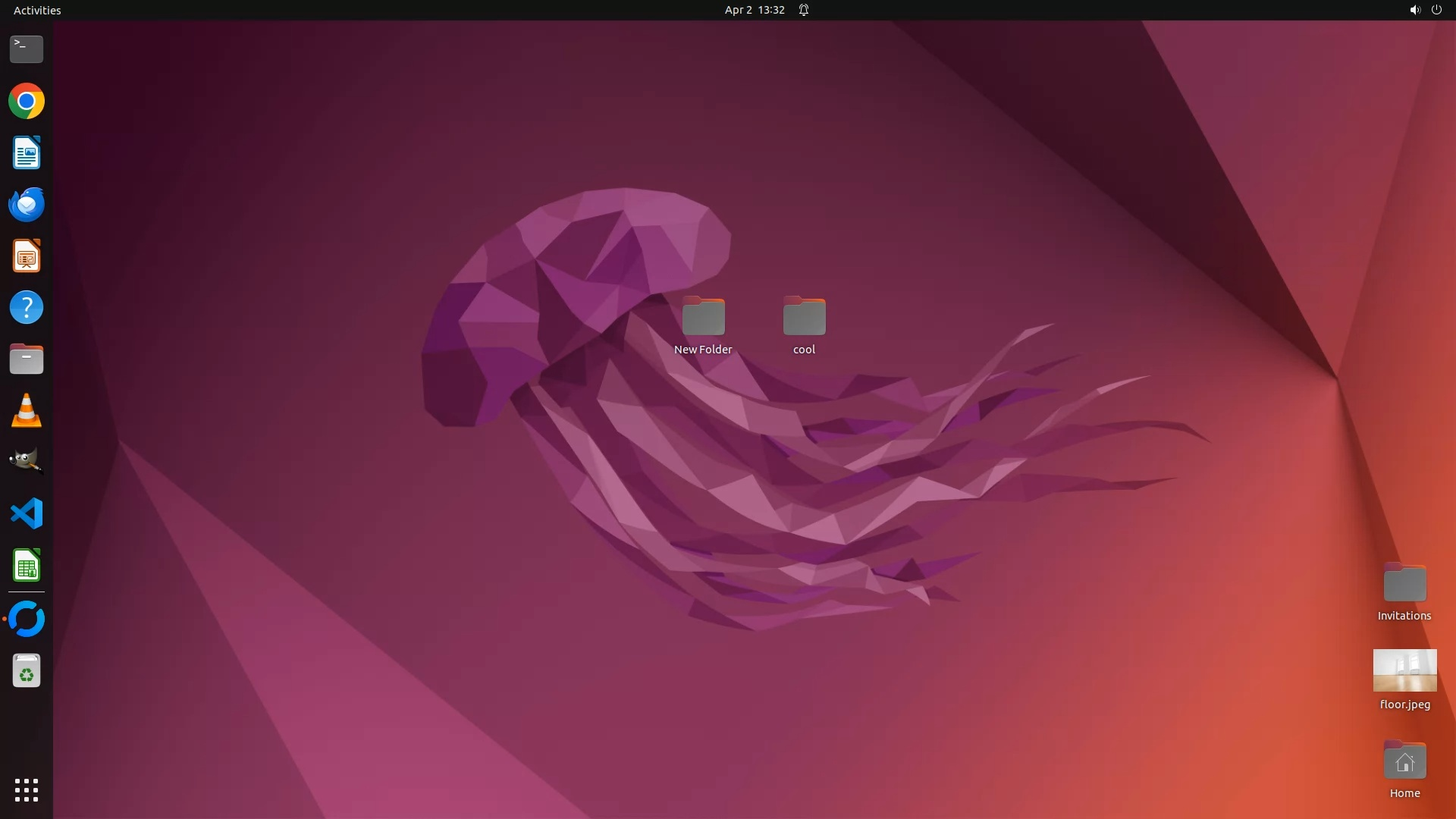Launch Google Chrome from the dock
1456x819 pixels.
27,101
